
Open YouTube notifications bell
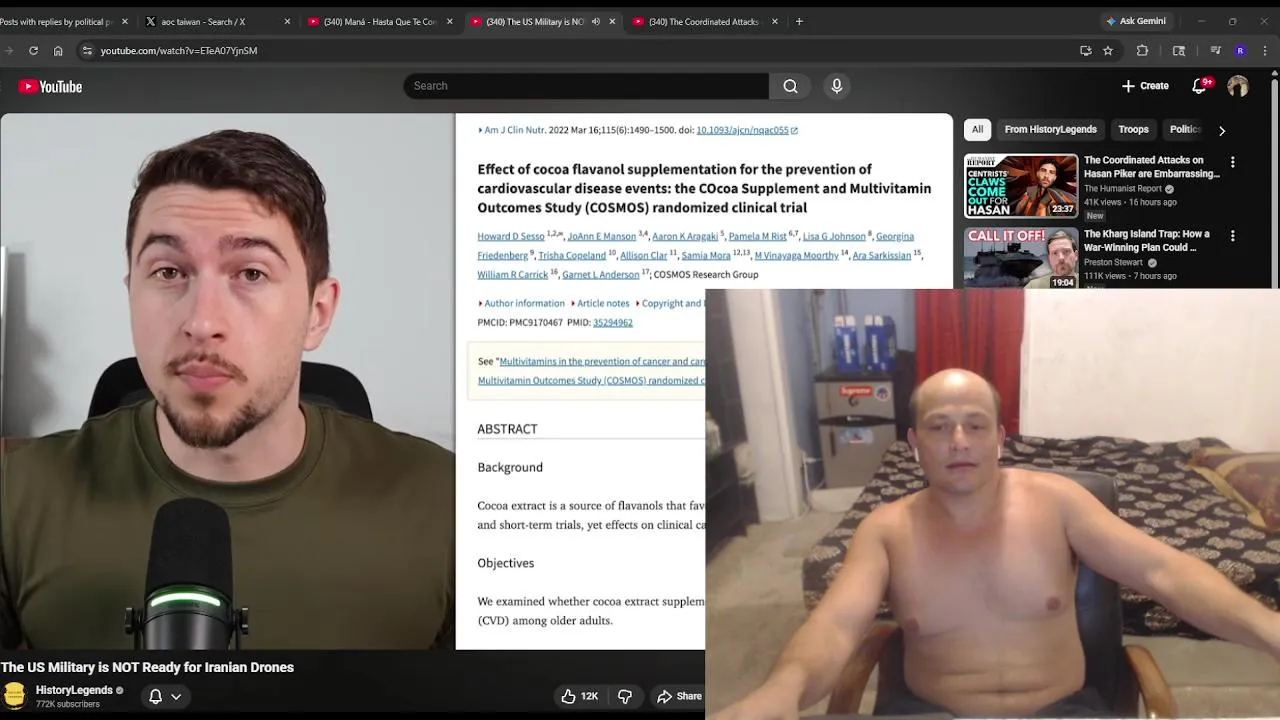click(x=1199, y=86)
